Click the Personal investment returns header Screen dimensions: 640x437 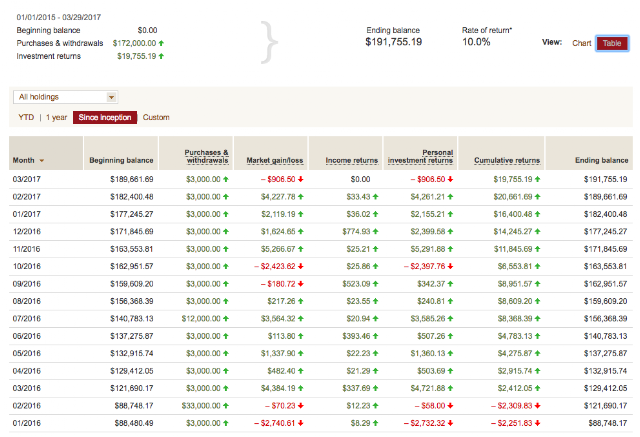click(x=420, y=156)
